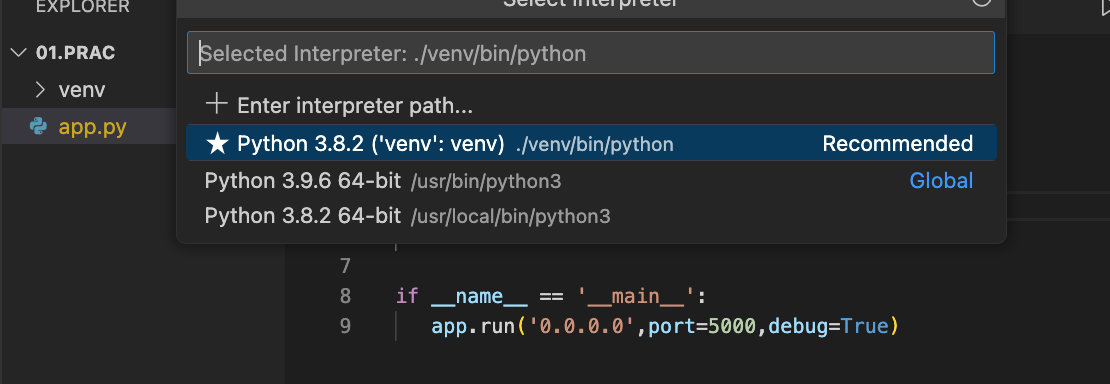
Task: Select Python 3.8.2 ('venv': venv) interpreter
Action: point(590,143)
